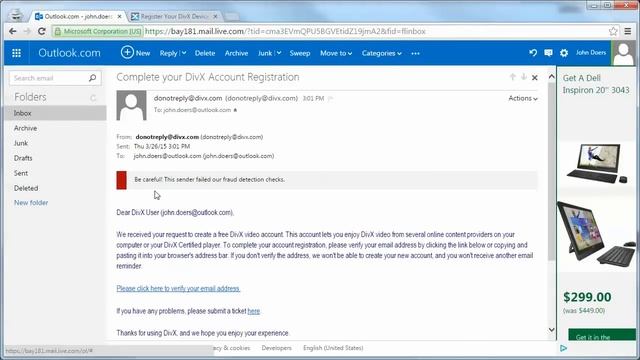Open the Categories dropdown
Screen dimensions: 640x360
click(381, 53)
